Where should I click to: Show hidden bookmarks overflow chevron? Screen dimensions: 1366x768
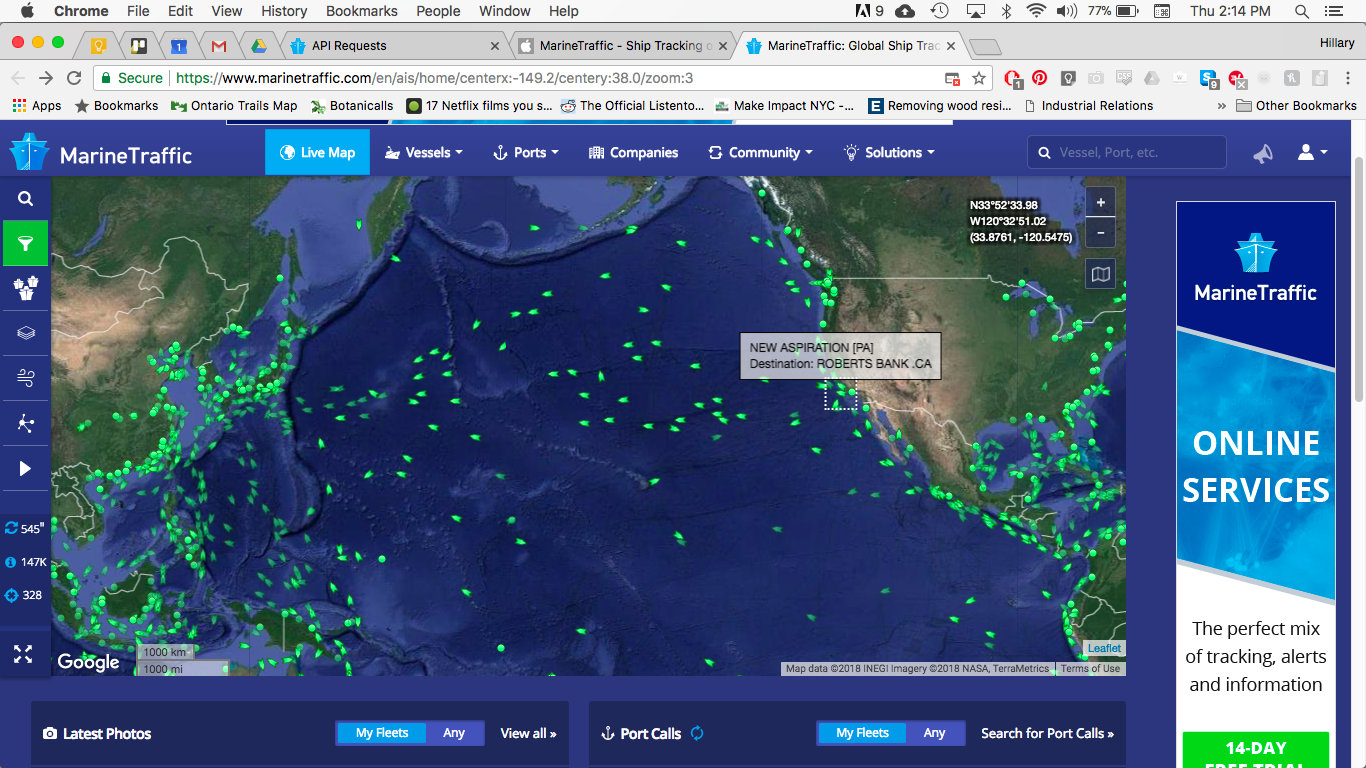click(1221, 105)
